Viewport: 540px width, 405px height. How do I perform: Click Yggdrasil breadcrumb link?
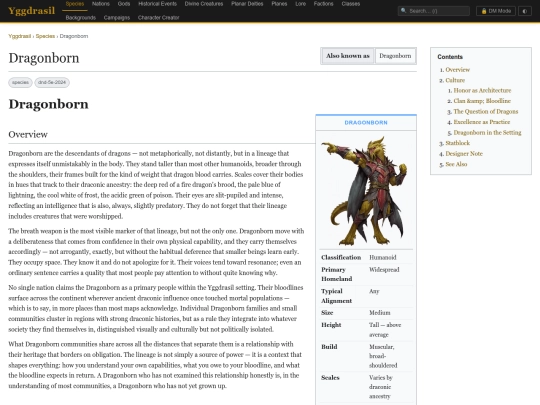20,36
